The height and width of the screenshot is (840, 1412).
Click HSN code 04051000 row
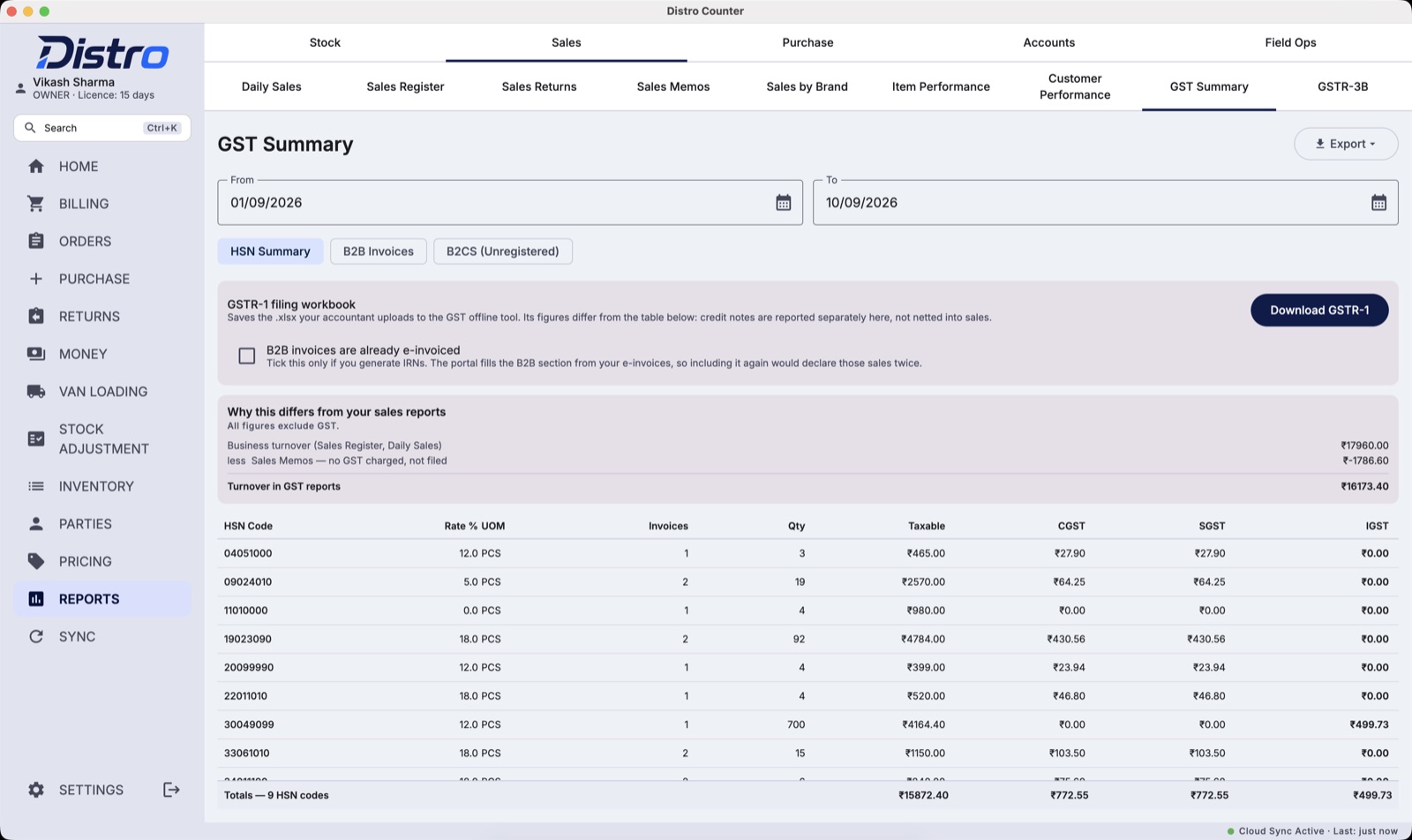tap(807, 553)
